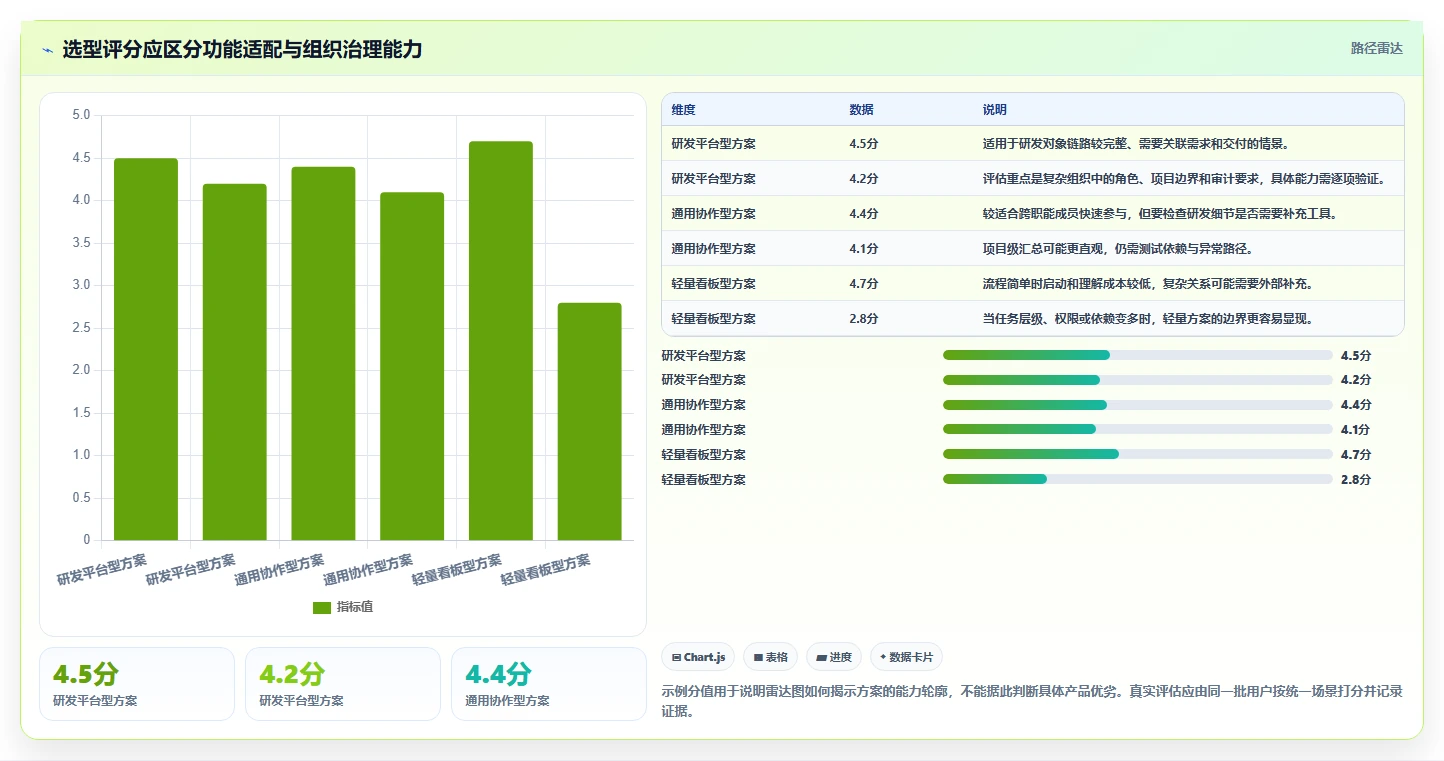Click the 路径雷达 tag in the header
1444x761 pixels.
point(1377,48)
